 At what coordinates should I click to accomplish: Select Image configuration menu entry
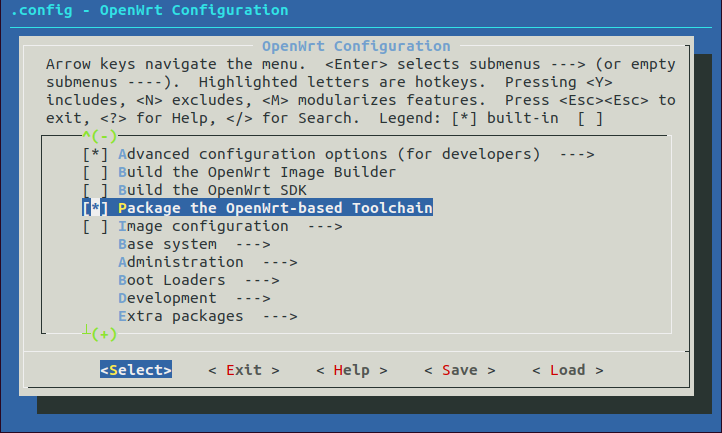[203, 226]
